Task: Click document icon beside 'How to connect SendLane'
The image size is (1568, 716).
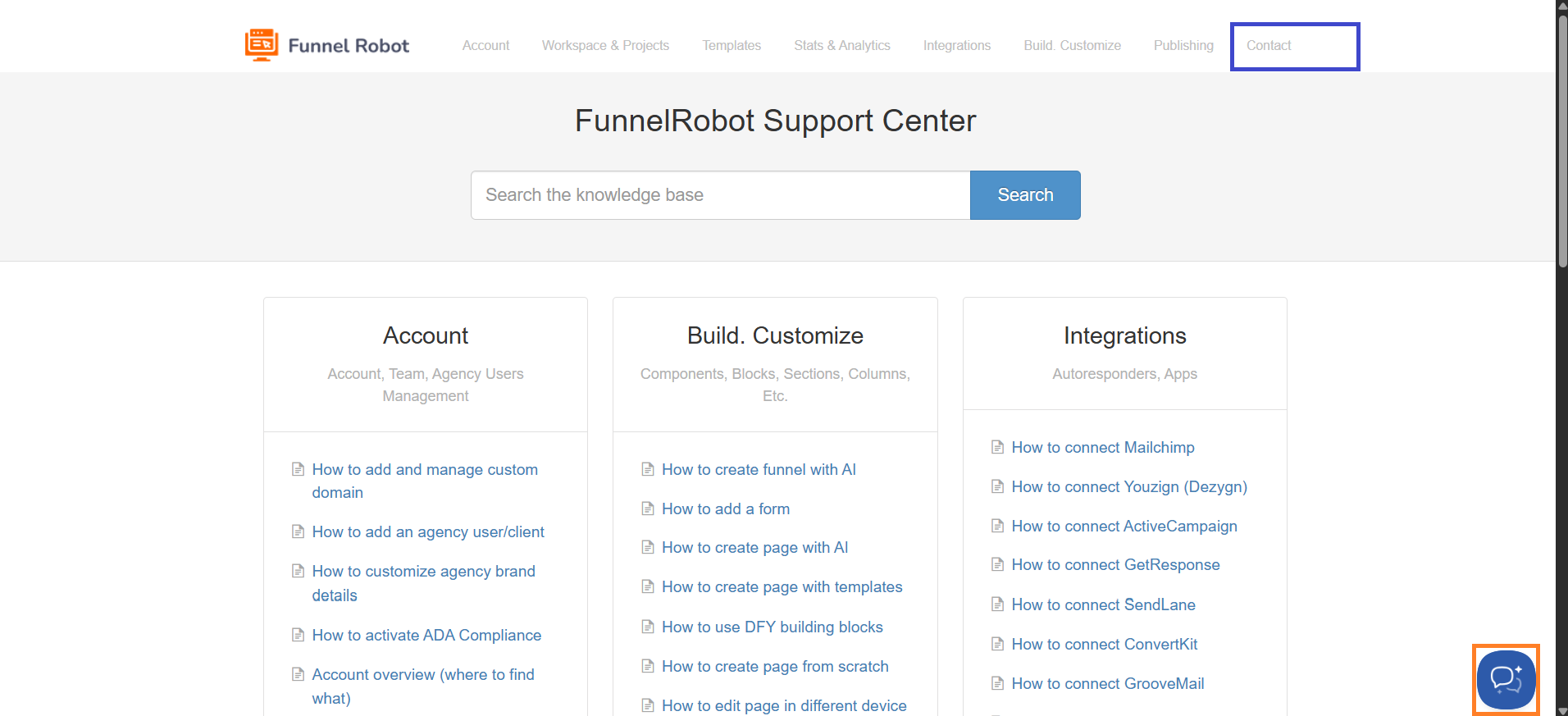Action: 997,604
